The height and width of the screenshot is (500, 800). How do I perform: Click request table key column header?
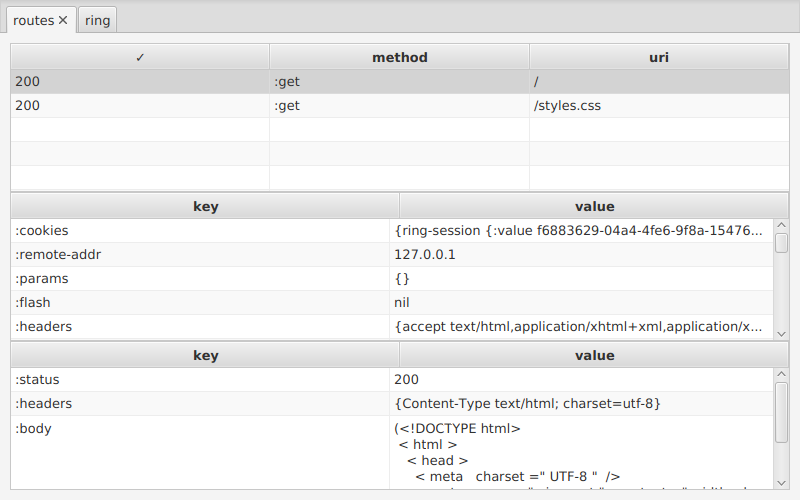[x=205, y=206]
